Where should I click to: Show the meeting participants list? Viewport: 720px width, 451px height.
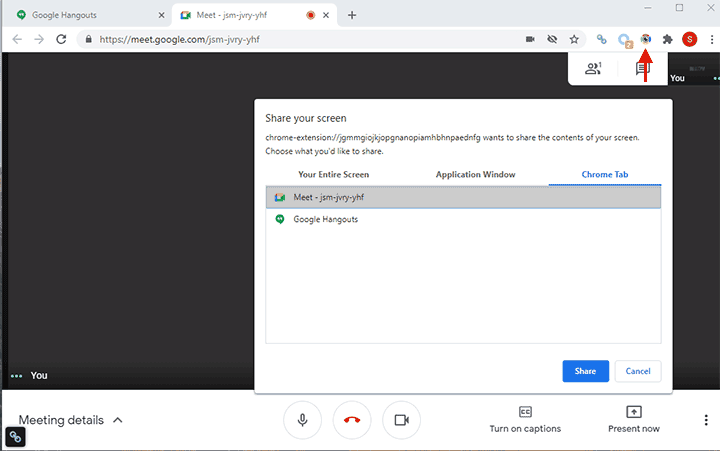(593, 68)
